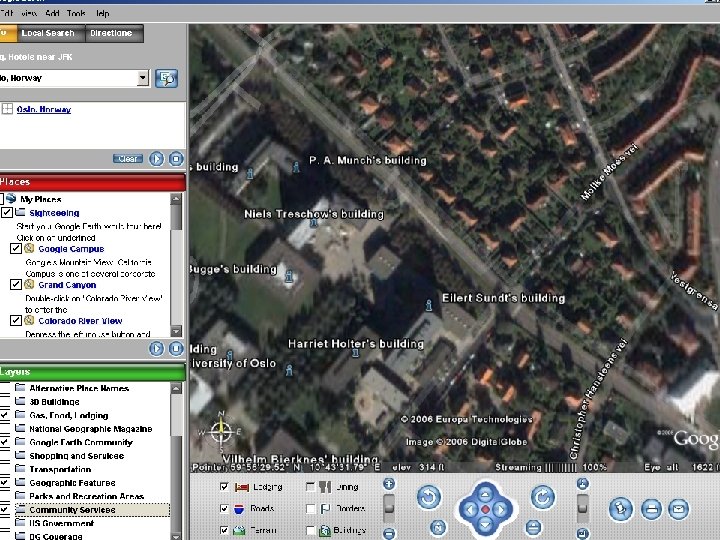
Task: Pan map right with navigation arrow
Action: click(x=501, y=509)
